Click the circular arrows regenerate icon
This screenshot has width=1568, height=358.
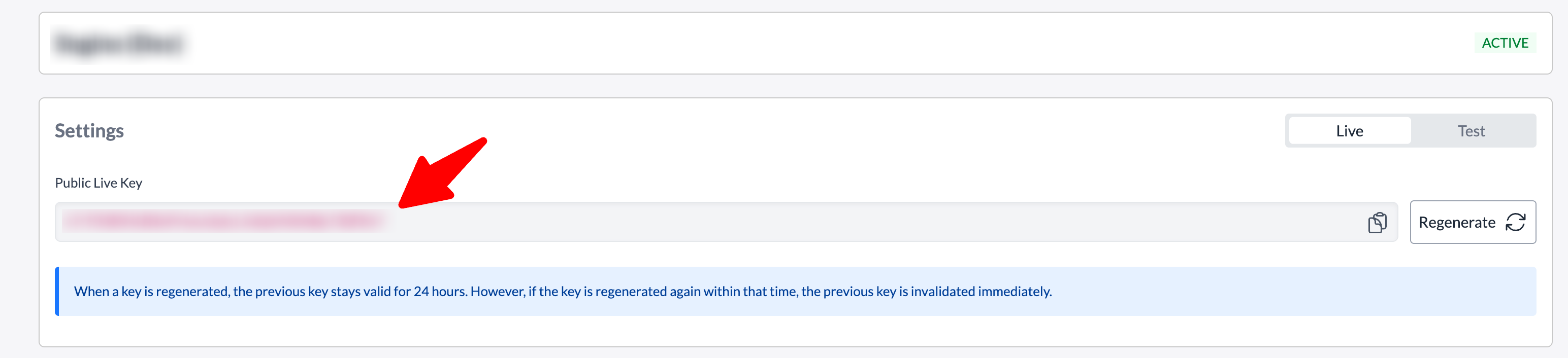(x=1515, y=223)
